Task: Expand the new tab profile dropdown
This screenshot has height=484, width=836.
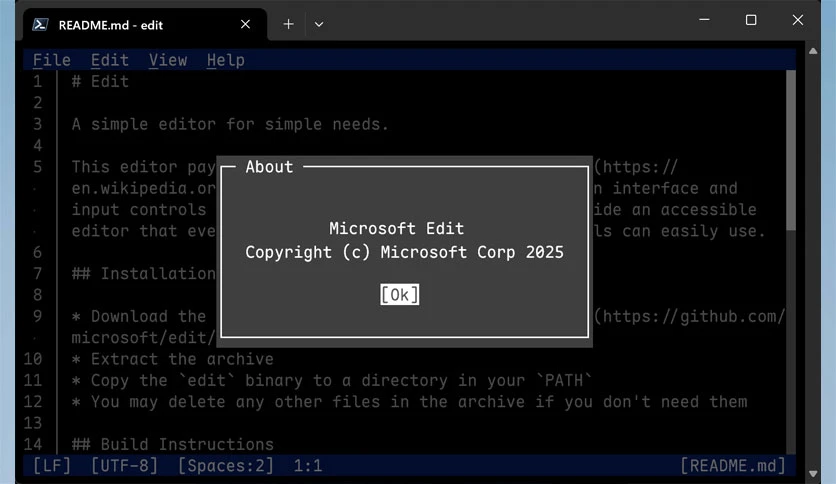Action: pos(319,25)
